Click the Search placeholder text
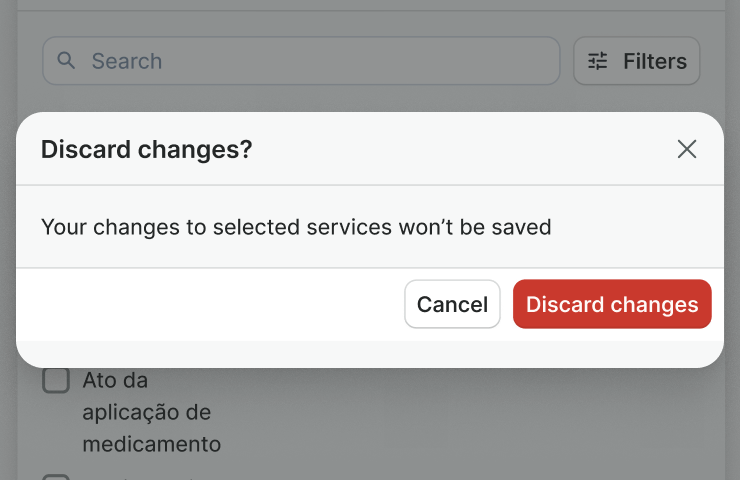The height and width of the screenshot is (480, 740). [x=127, y=61]
